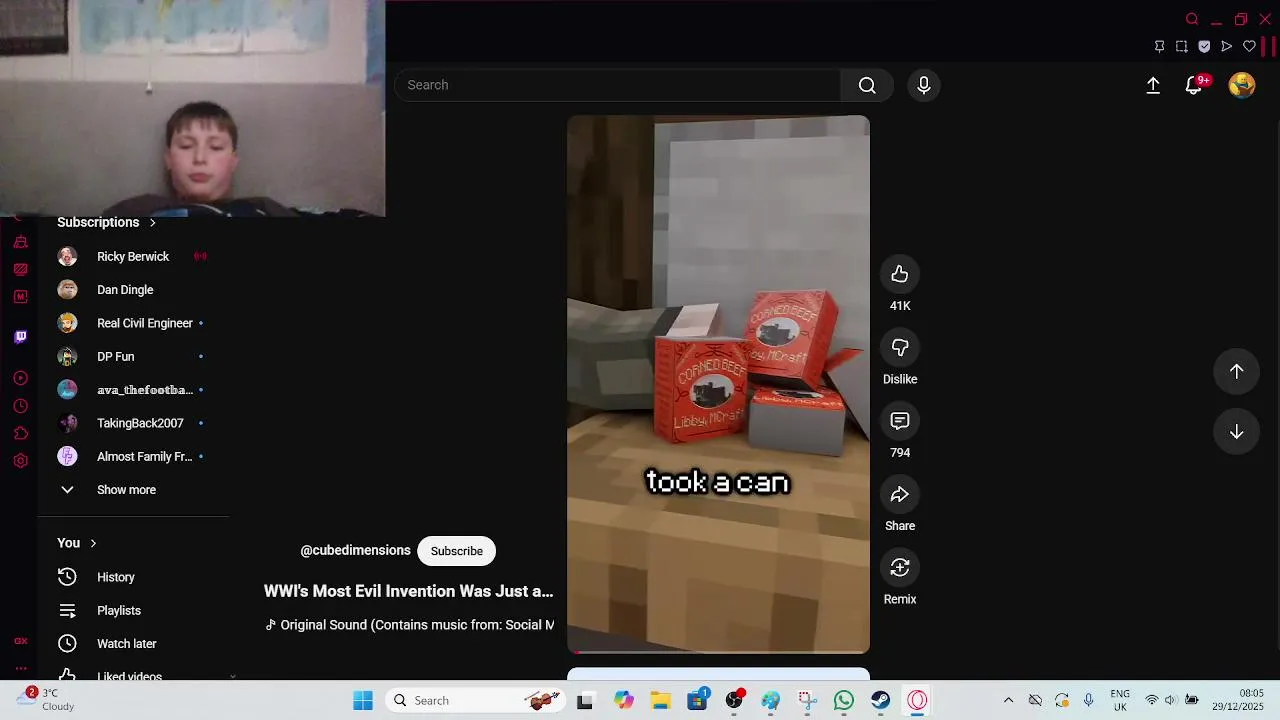1280x720 pixels.
Task: Show hidden system tray icons chevron
Action: [x=1008, y=700]
